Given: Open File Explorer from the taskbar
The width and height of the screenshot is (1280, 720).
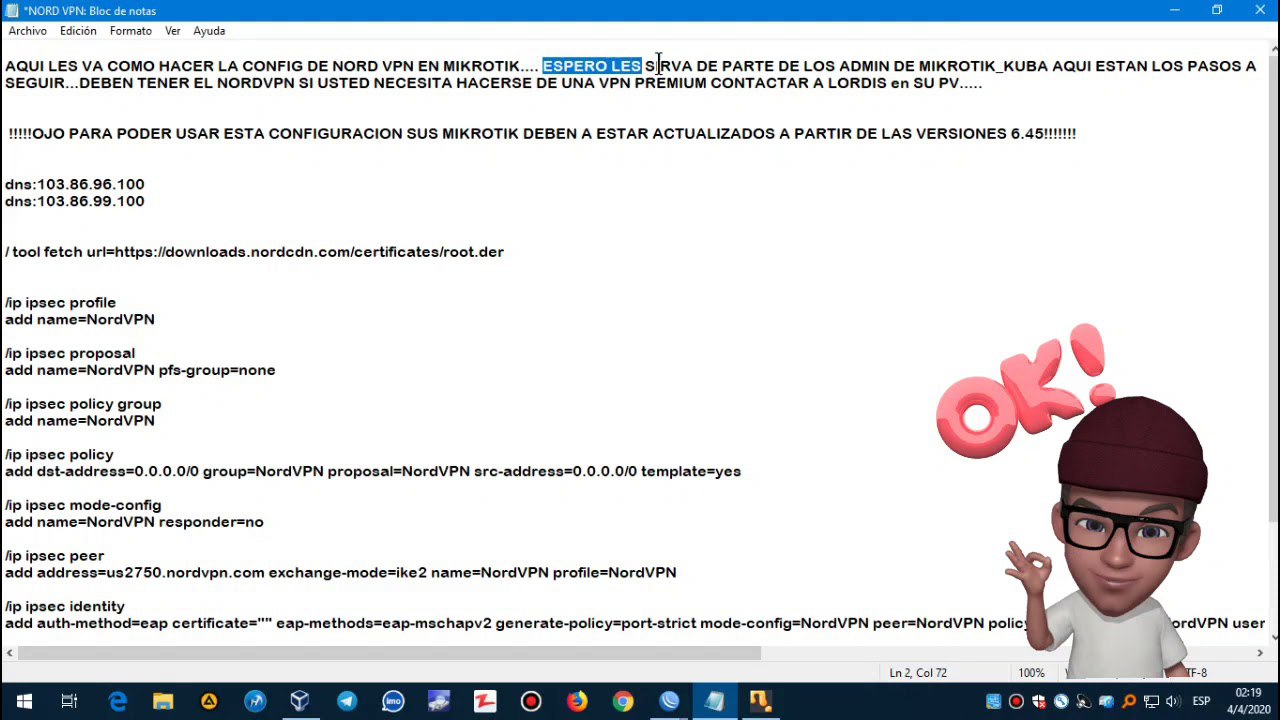Looking at the screenshot, I should tap(163, 701).
